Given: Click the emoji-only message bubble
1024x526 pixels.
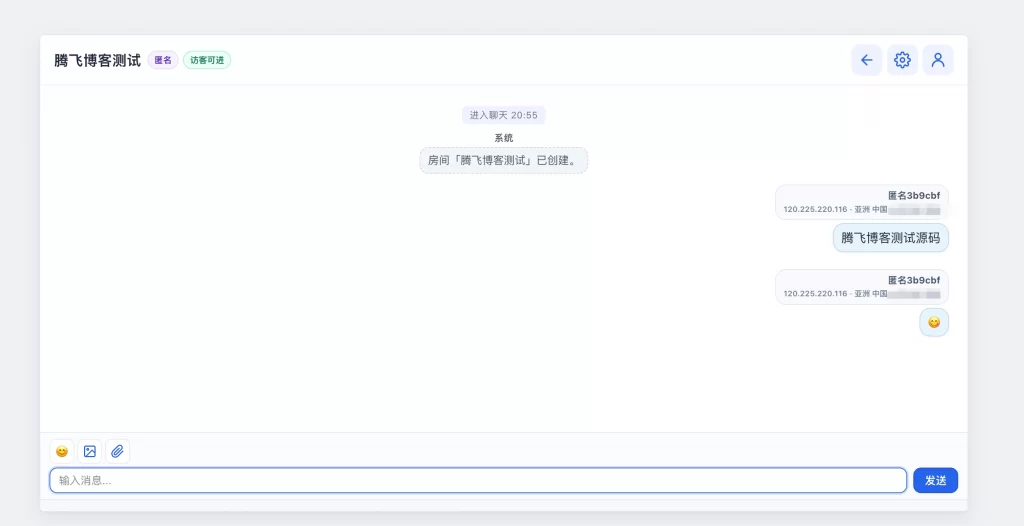Looking at the screenshot, I should pyautogui.click(x=934, y=322).
